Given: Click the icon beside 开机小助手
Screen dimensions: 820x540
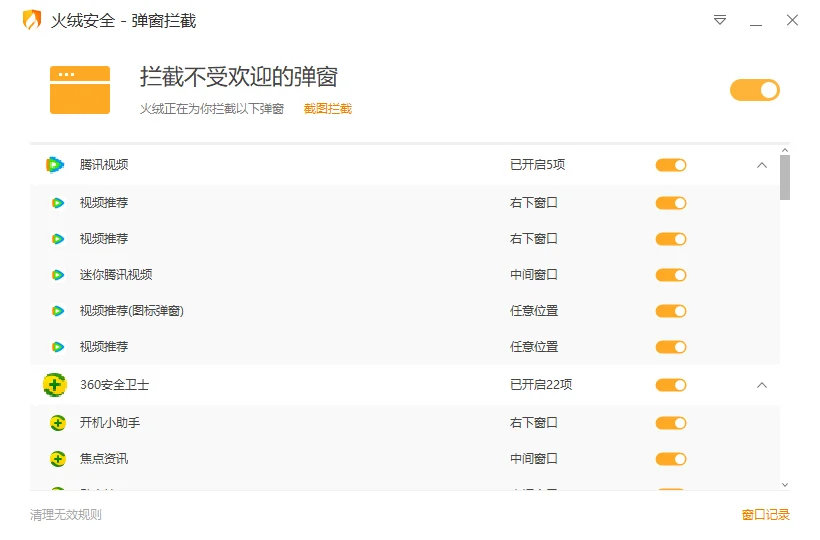Looking at the screenshot, I should [58, 423].
